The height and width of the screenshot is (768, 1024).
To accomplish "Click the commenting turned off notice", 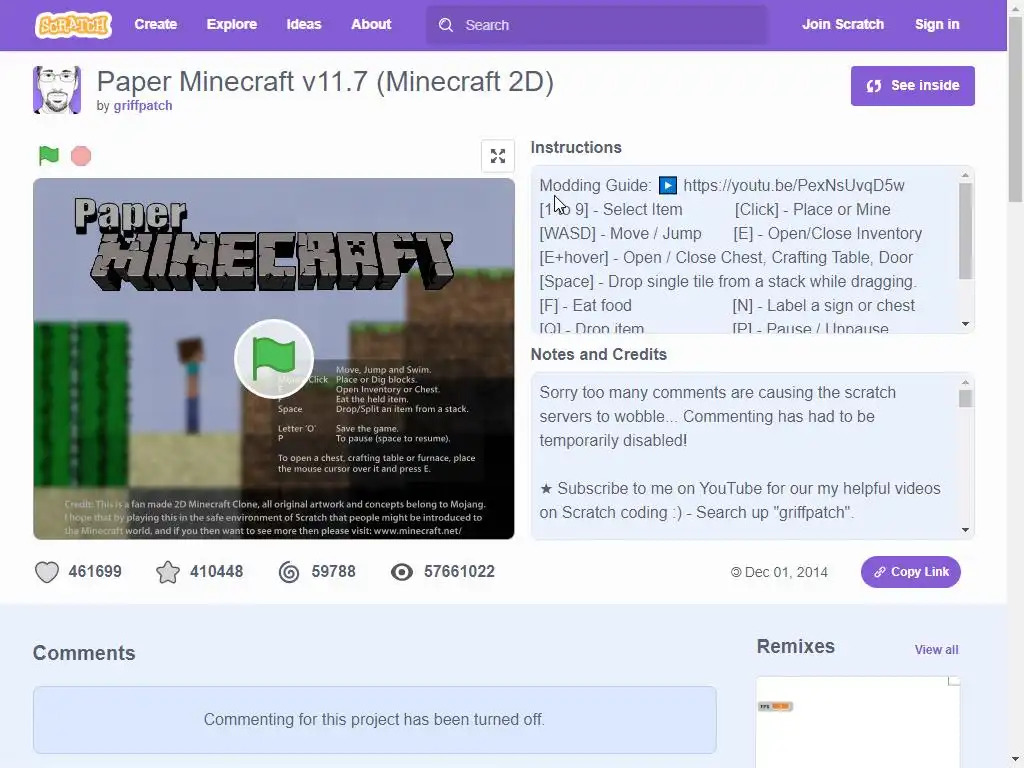I will tap(374, 720).
